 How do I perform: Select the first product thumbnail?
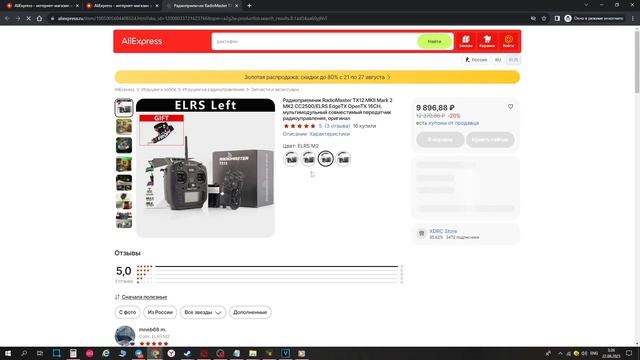coord(124,108)
